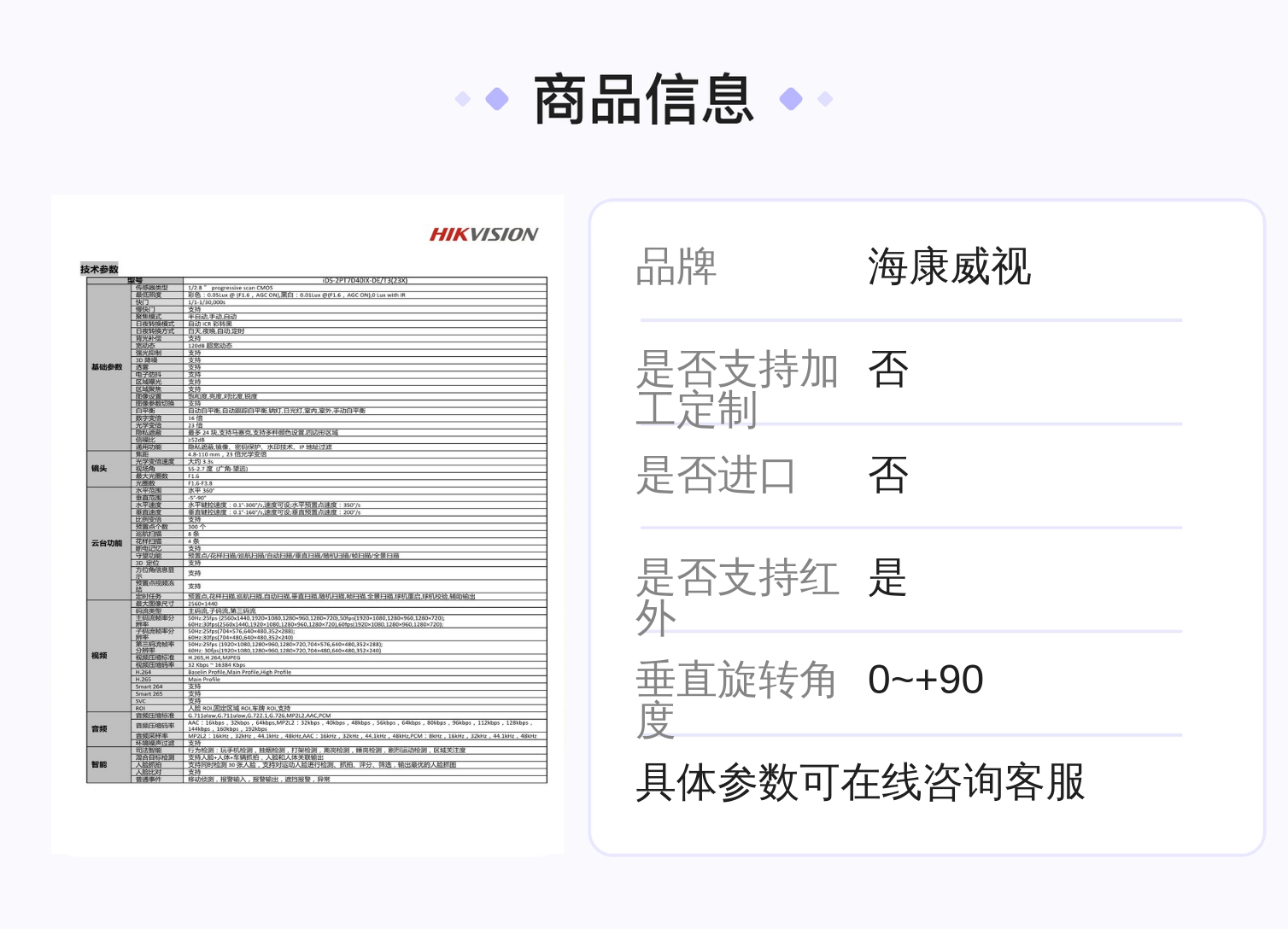The height and width of the screenshot is (929, 1288).
Task: Click the 音频 section label in table
Action: [99, 729]
